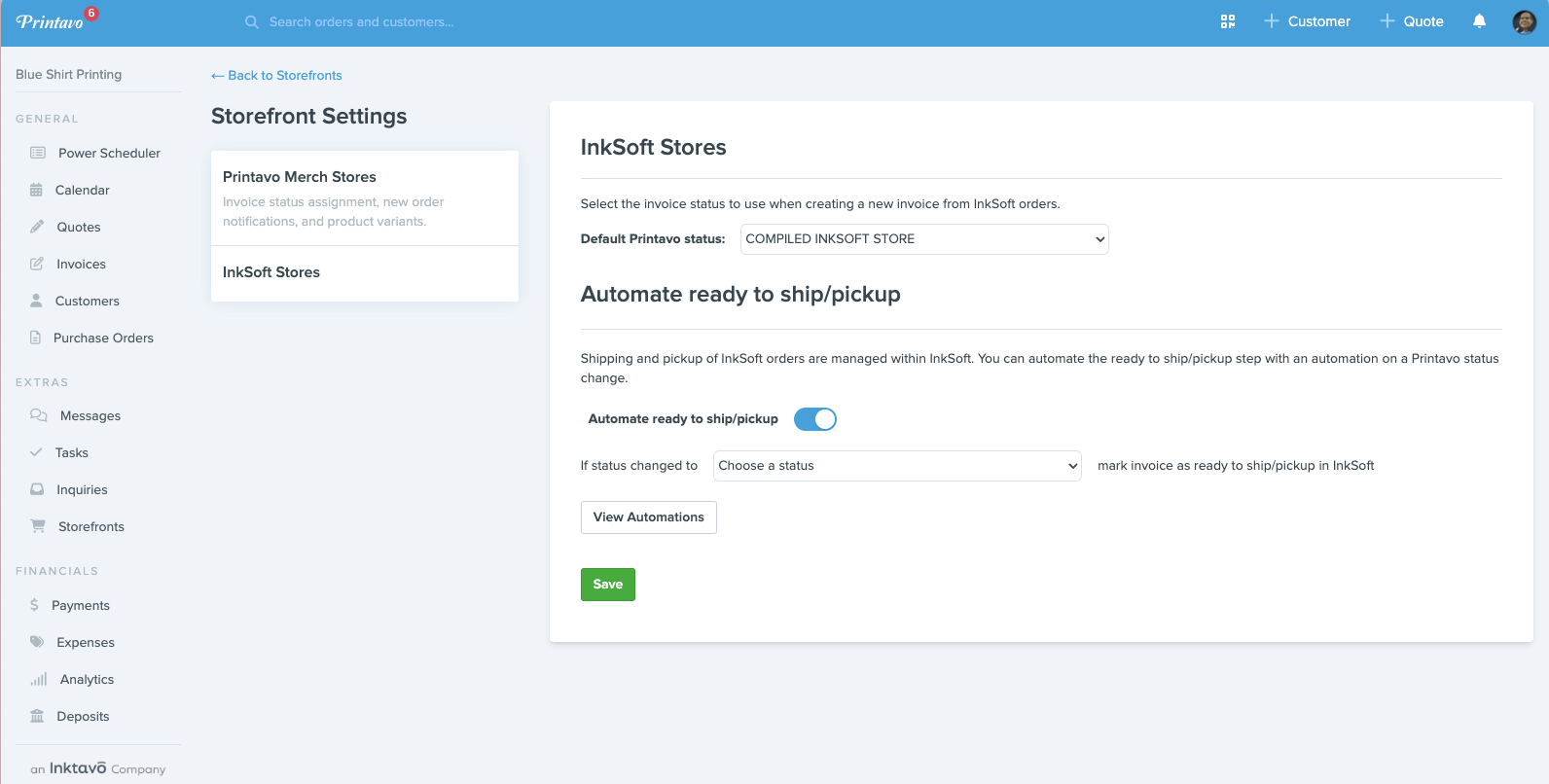Click the plus icon next to Quote
Image resolution: width=1549 pixels, height=784 pixels.
(1387, 21)
